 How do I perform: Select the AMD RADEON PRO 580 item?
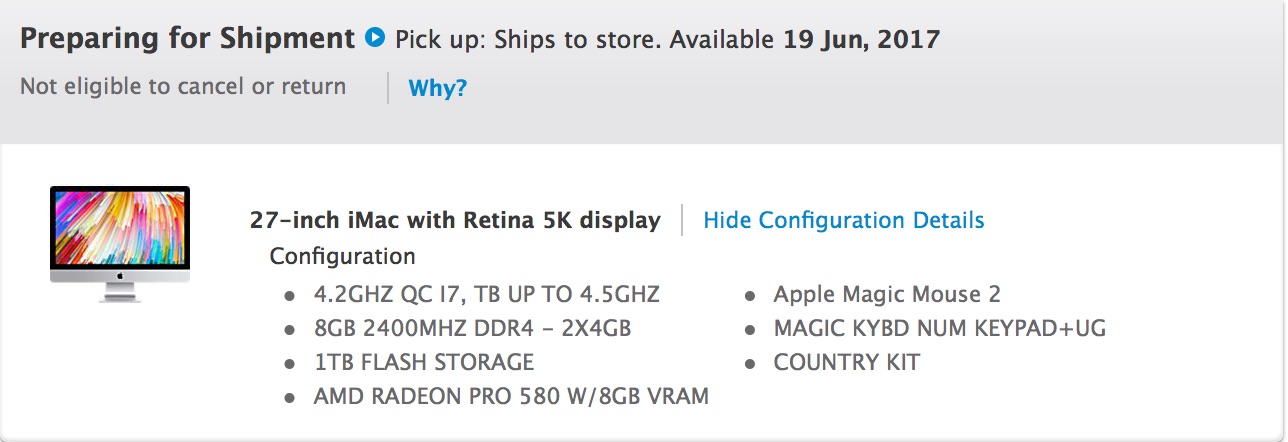tap(511, 396)
